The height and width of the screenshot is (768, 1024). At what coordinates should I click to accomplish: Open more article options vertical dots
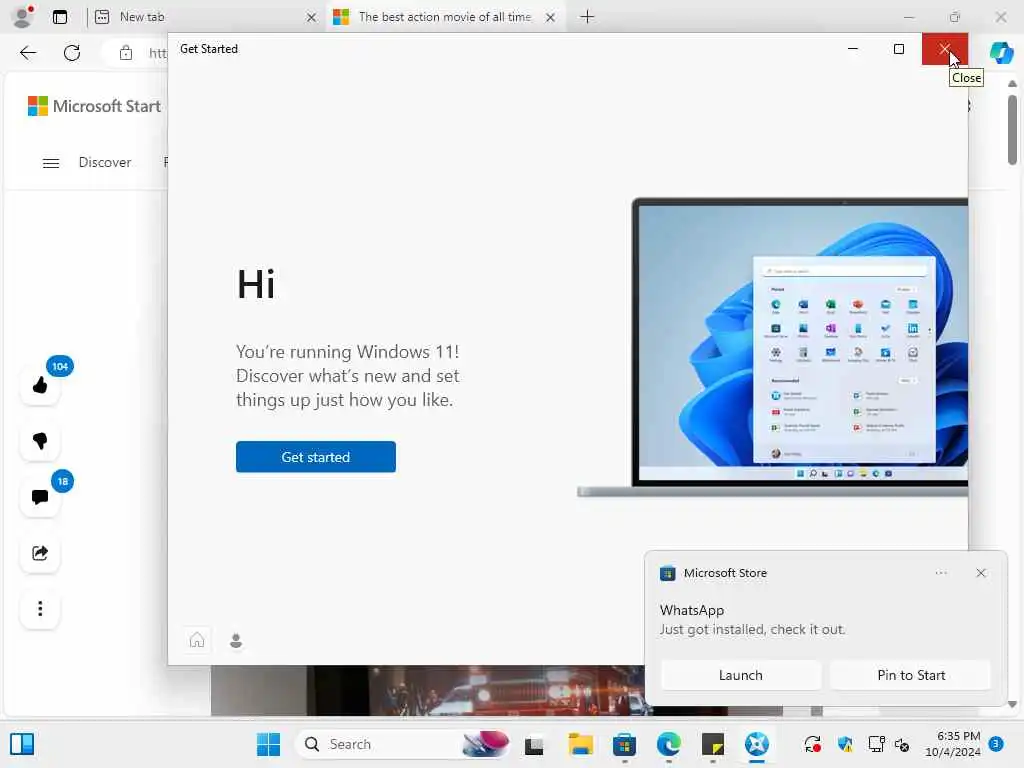(x=40, y=609)
